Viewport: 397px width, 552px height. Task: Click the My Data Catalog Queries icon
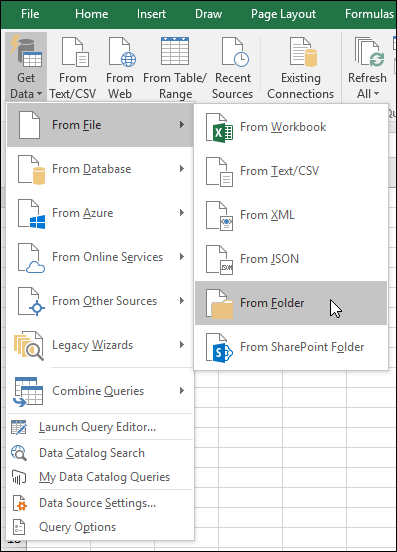tap(19, 477)
